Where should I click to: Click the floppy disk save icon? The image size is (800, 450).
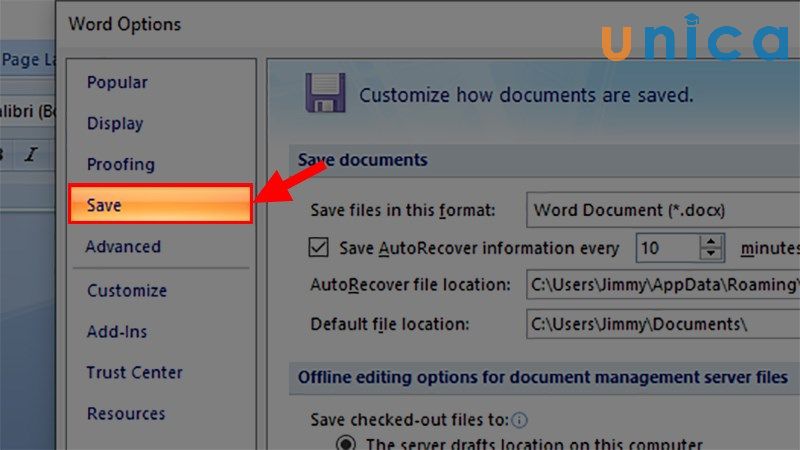(x=325, y=93)
